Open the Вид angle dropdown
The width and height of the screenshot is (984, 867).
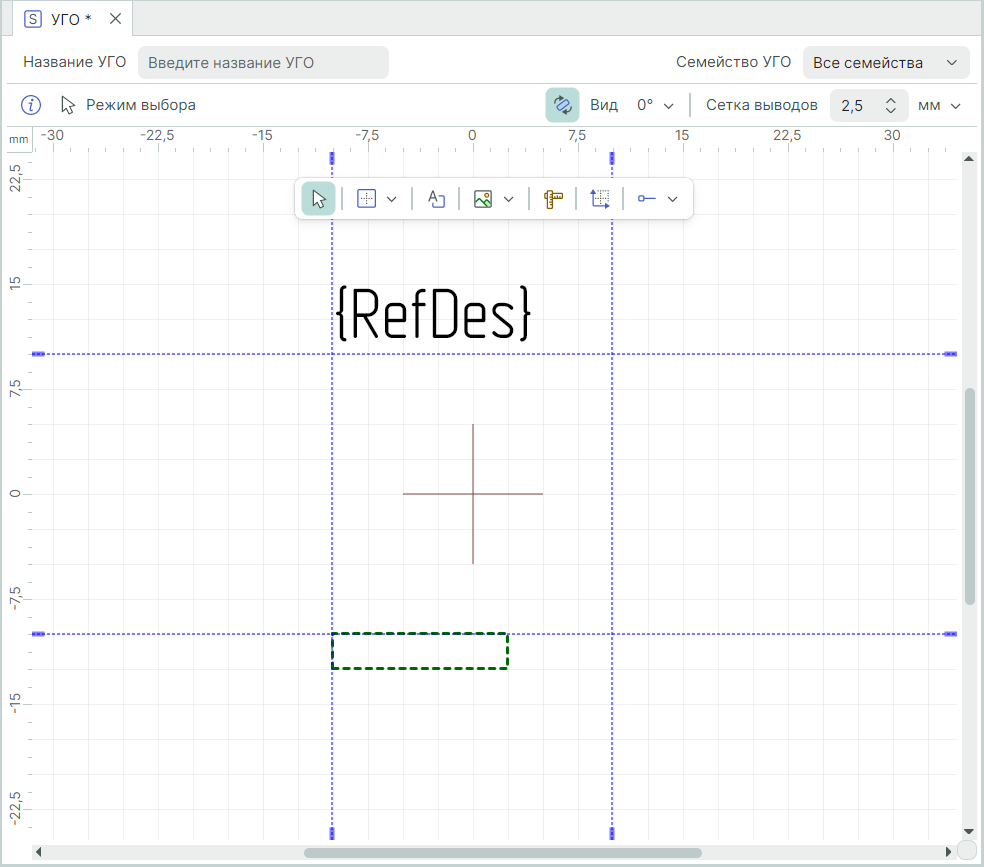tap(656, 105)
